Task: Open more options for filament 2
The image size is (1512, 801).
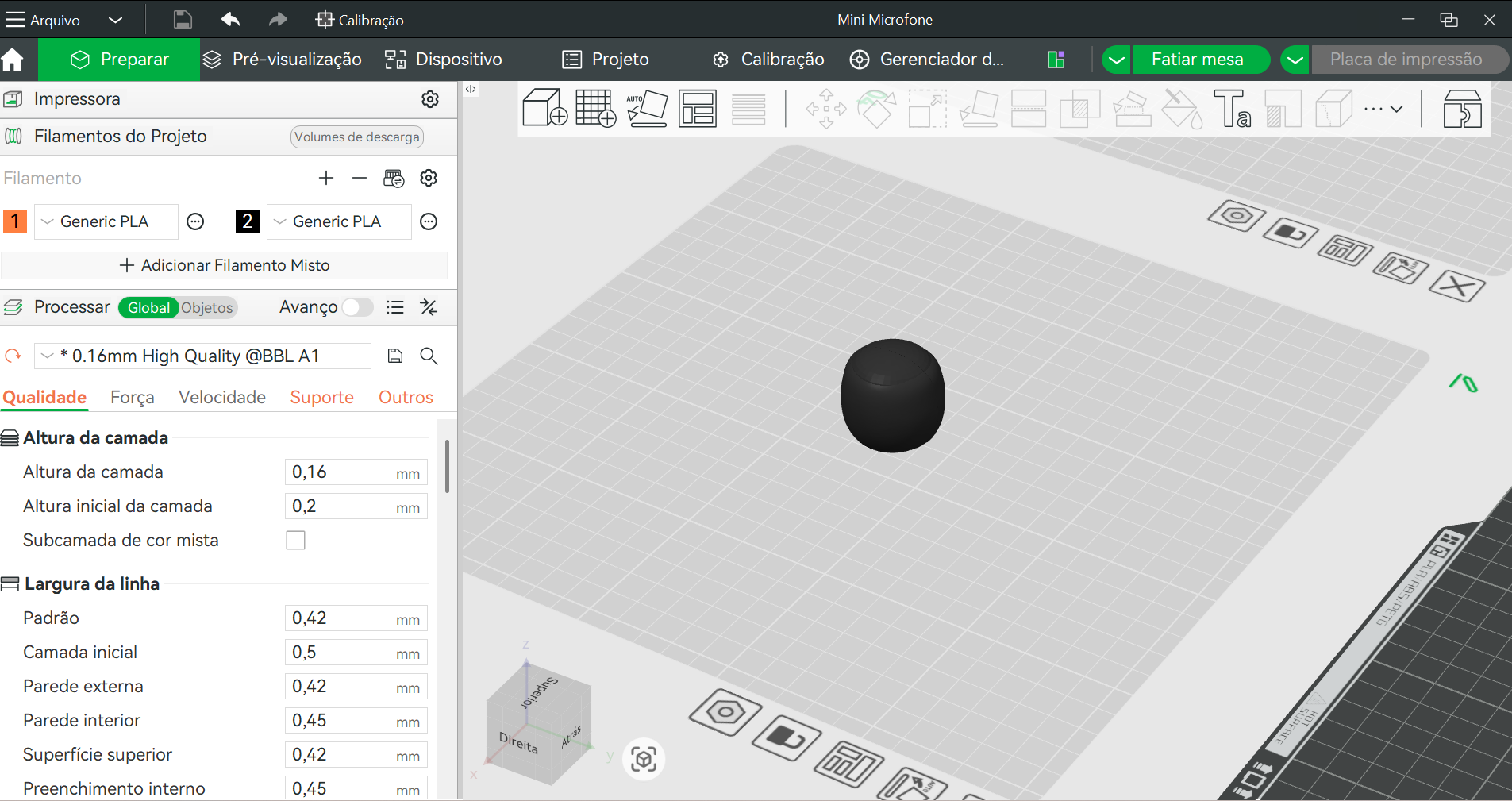Action: (x=429, y=221)
